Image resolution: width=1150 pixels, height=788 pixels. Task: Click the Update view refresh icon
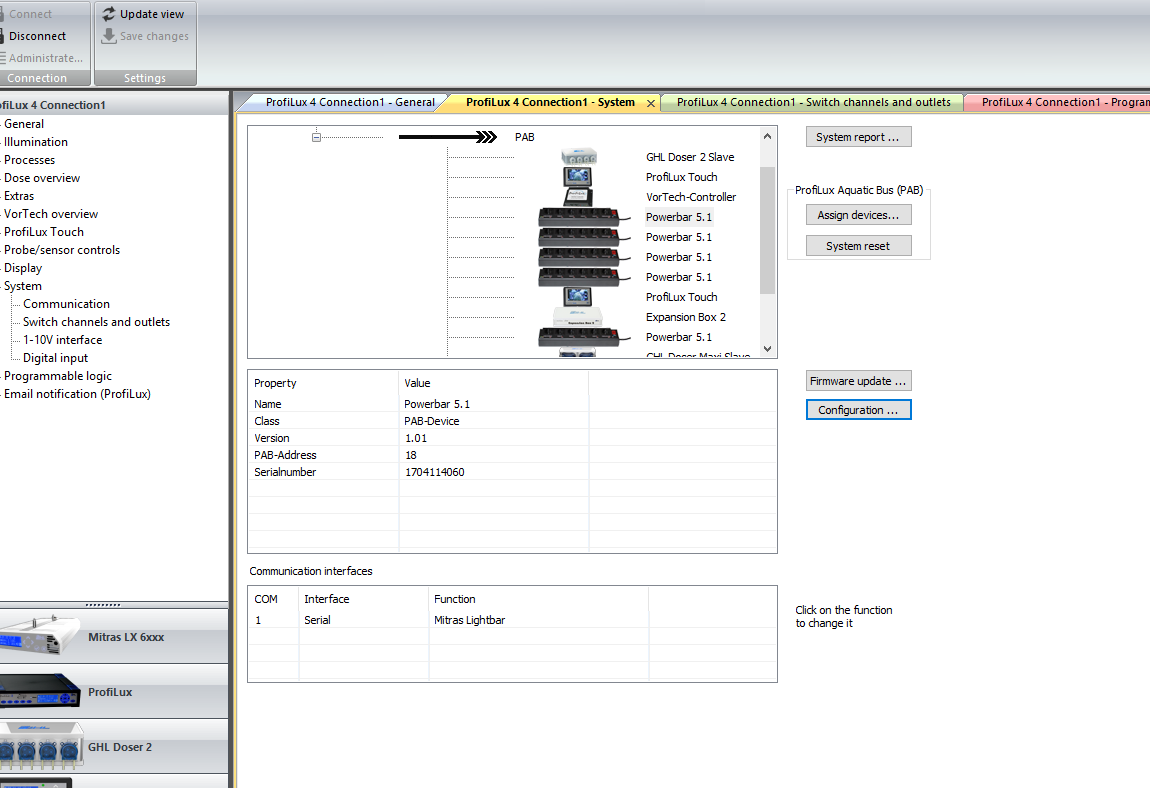109,14
